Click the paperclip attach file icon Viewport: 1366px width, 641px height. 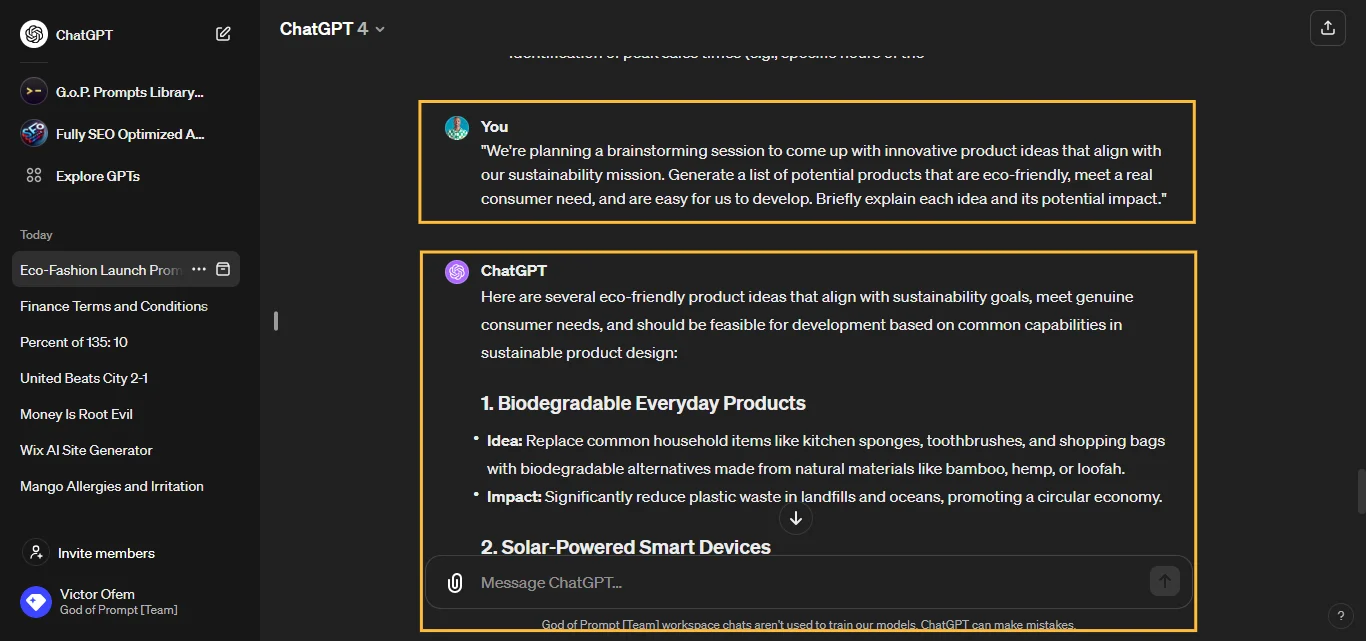[x=455, y=583]
